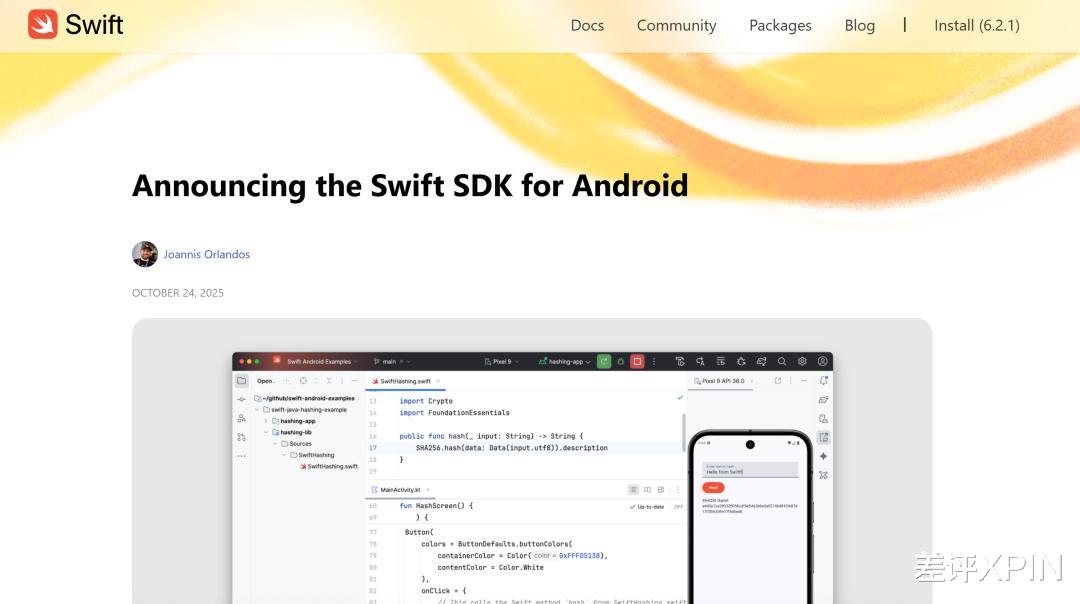1080x604 pixels.
Task: Collapse the hashing-lib folder in tree
Action: [266, 433]
